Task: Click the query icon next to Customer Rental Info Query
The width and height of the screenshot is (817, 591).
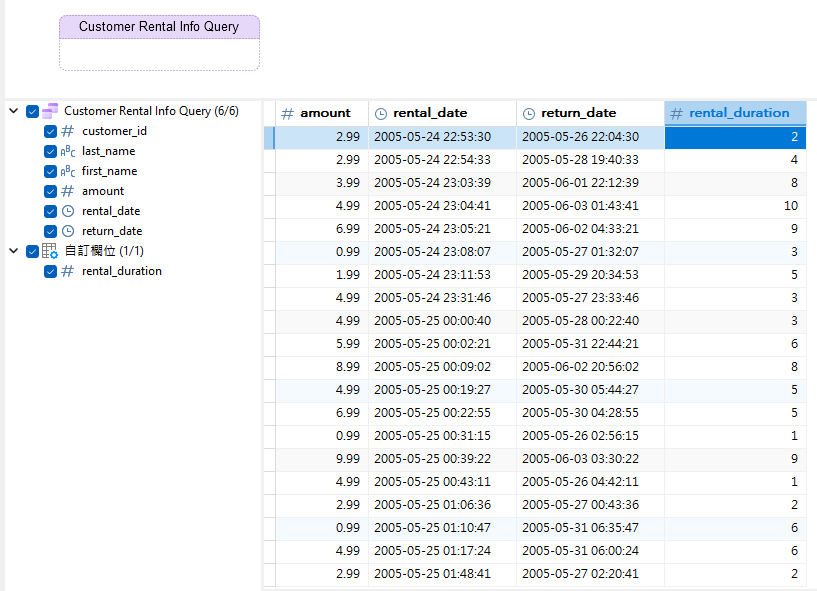Action: point(48,111)
